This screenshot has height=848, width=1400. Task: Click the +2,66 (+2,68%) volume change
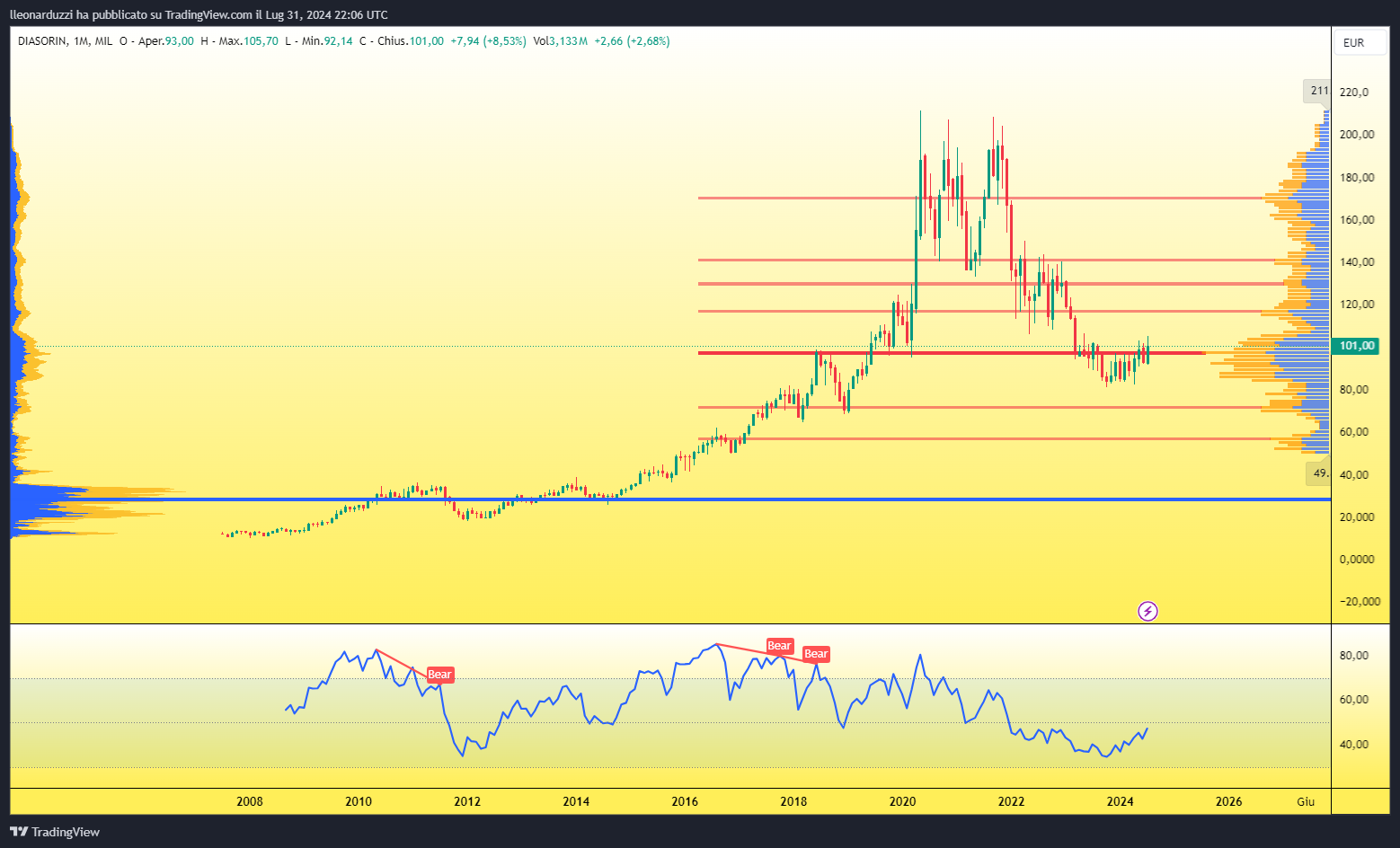tap(632, 41)
